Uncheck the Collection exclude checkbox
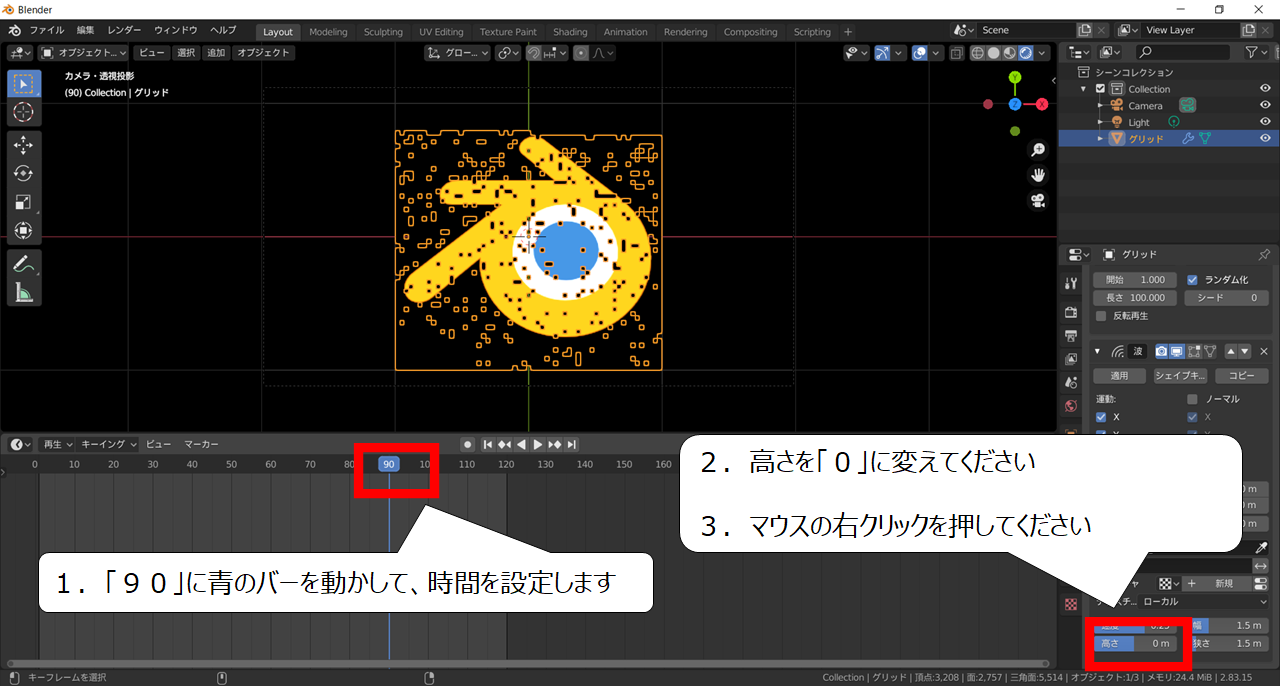This screenshot has height=686, width=1280. (1101, 89)
